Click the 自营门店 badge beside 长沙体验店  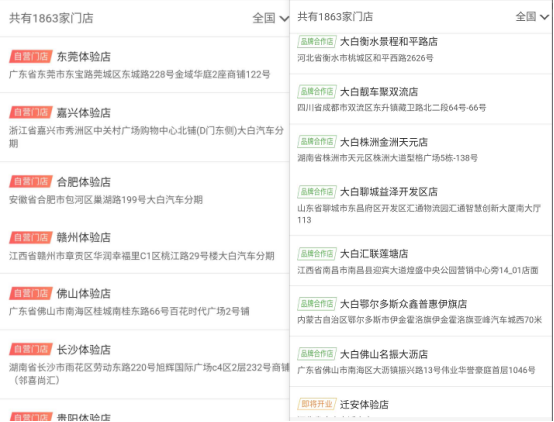point(31,349)
